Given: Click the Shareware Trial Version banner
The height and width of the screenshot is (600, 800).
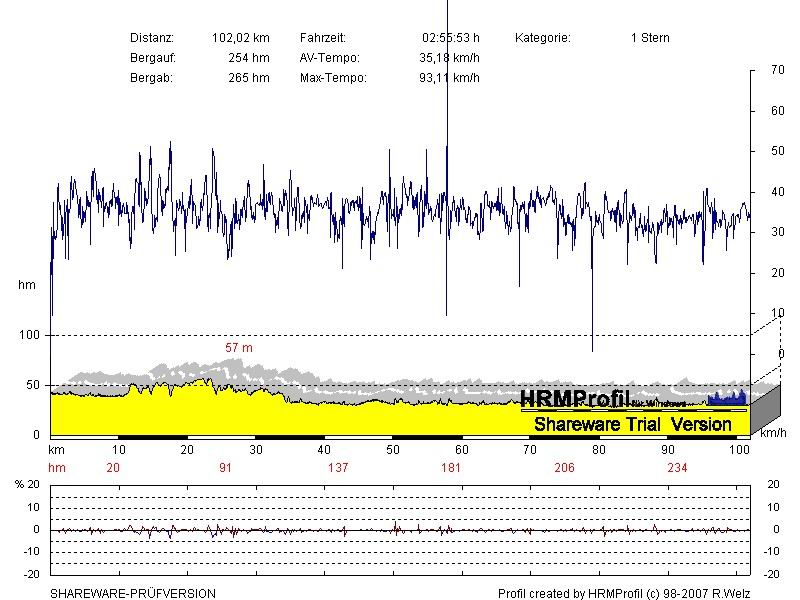Looking at the screenshot, I should 633,424.
